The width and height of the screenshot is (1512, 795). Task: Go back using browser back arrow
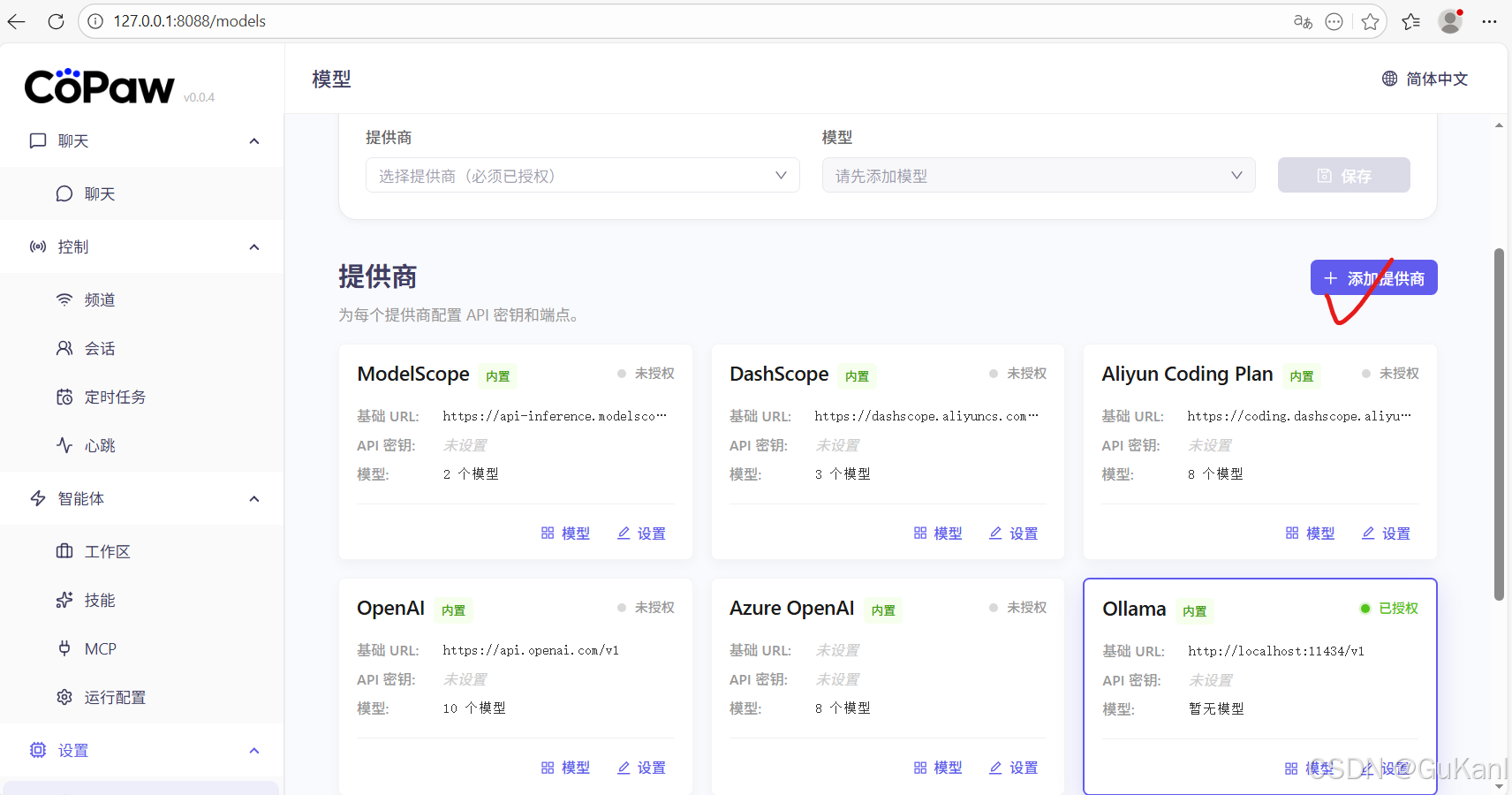point(17,21)
